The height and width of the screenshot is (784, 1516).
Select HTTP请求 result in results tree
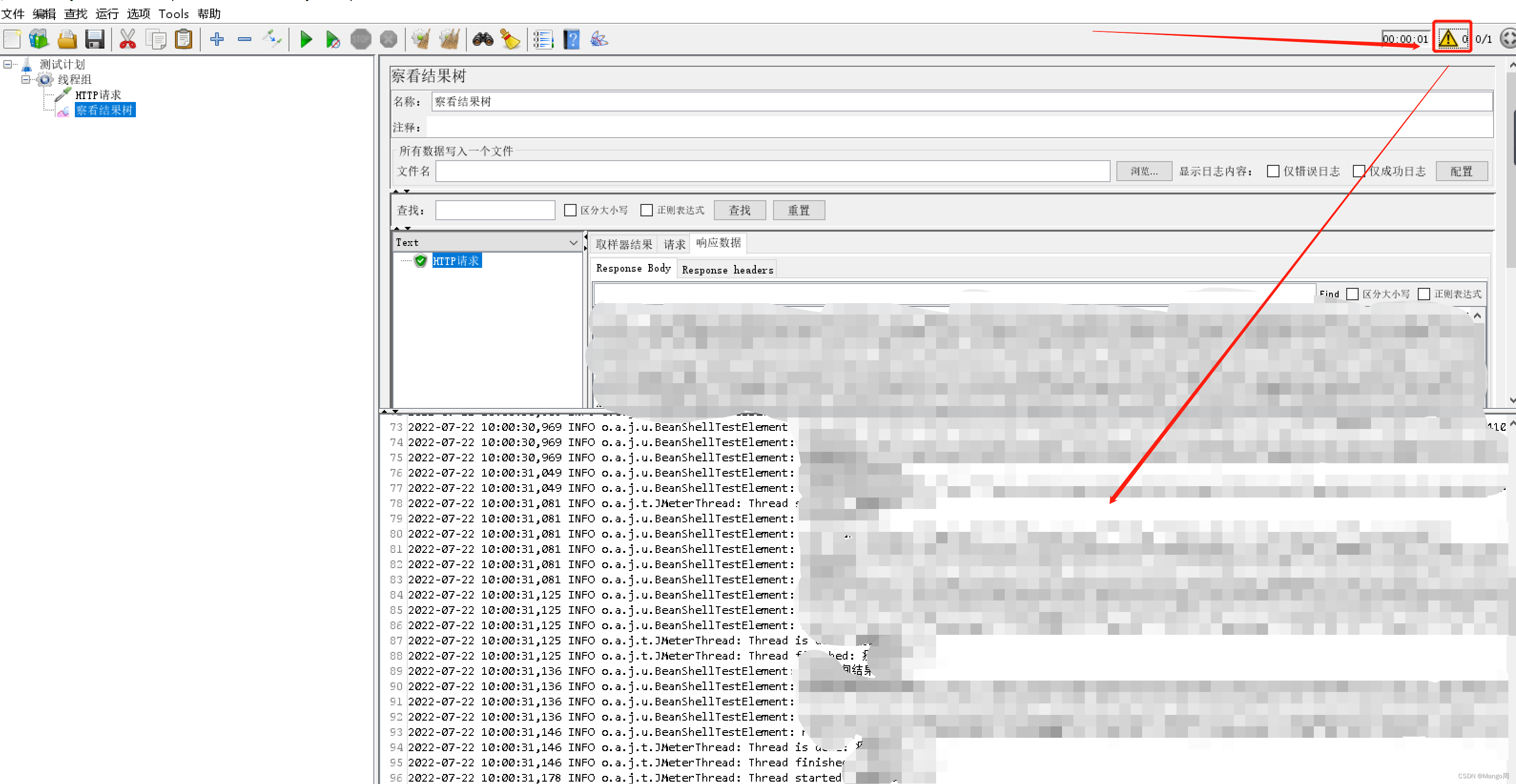[456, 261]
